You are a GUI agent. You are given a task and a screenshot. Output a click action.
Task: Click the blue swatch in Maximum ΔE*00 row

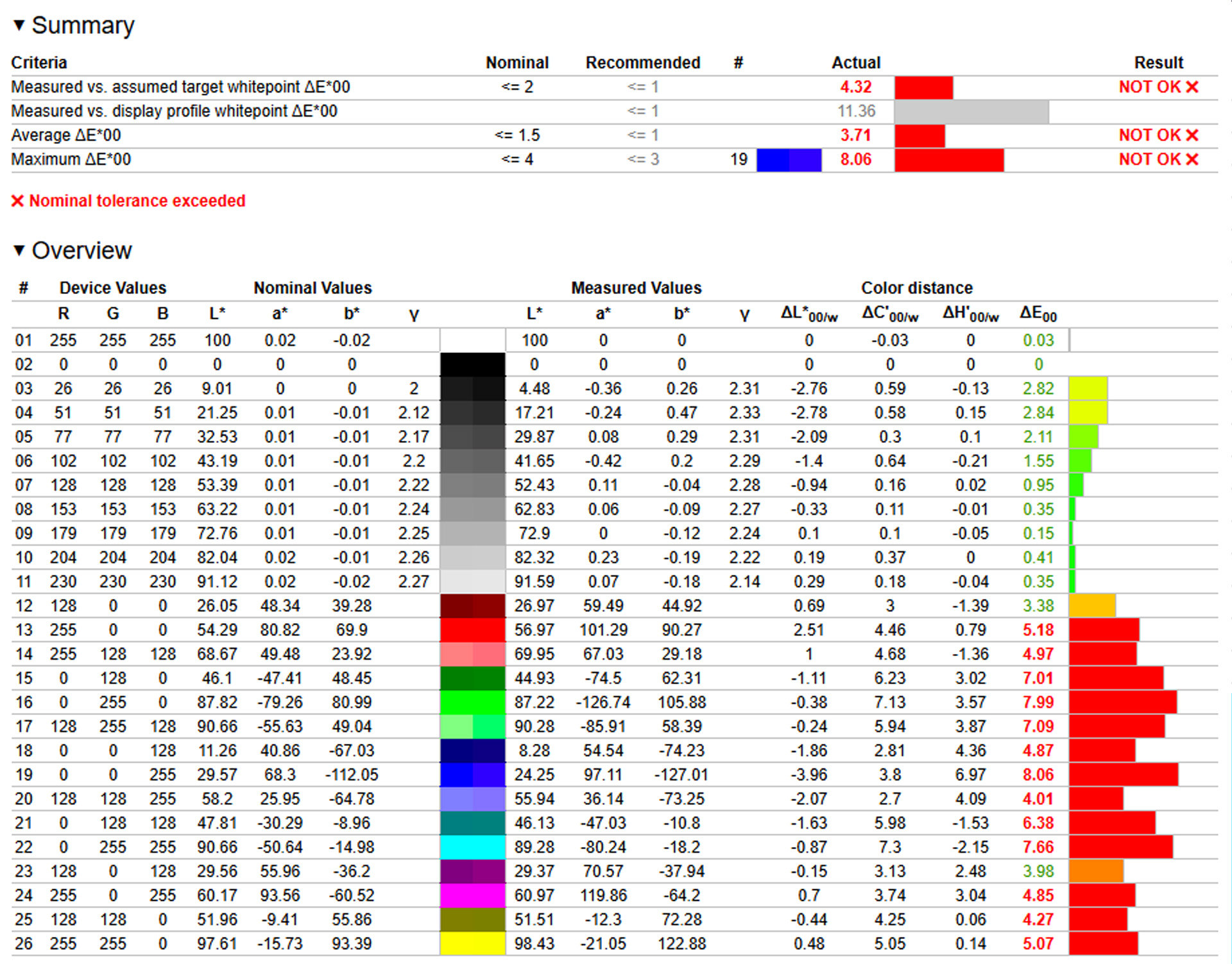coord(789,160)
